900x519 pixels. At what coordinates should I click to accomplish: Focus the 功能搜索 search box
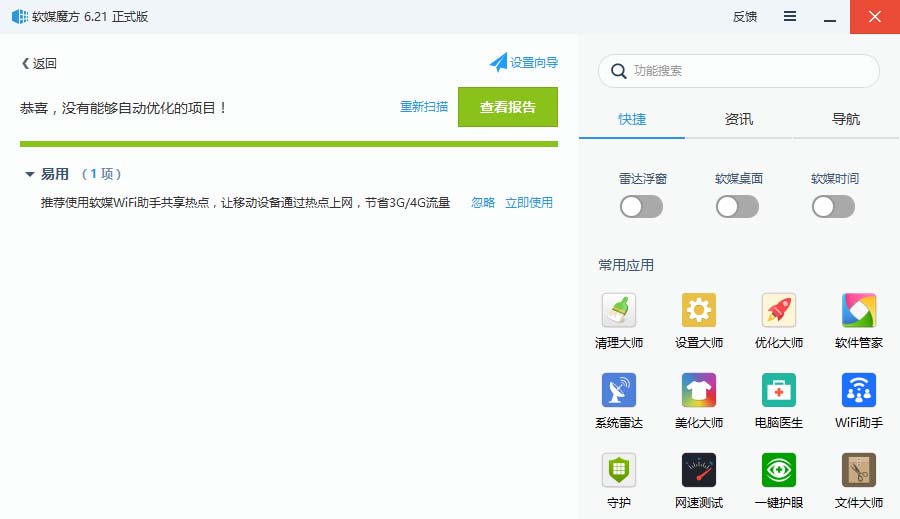(750, 71)
